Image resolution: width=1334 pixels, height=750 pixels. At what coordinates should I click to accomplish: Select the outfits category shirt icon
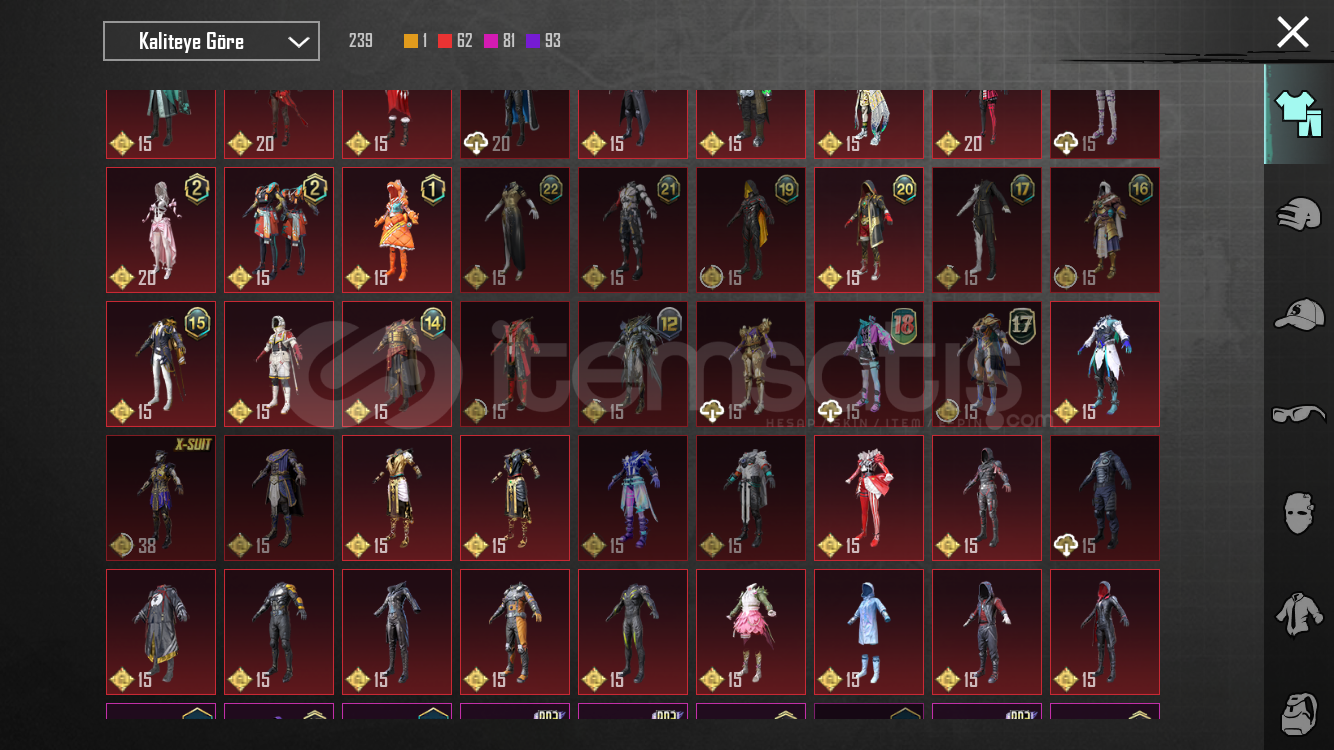click(x=1297, y=114)
